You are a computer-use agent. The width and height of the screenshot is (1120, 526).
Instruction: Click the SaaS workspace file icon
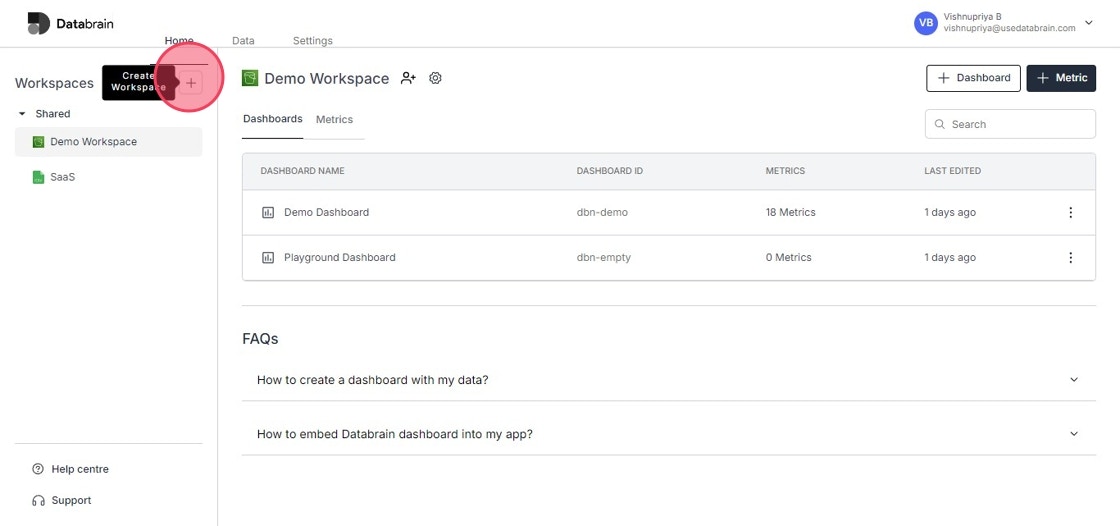39,177
